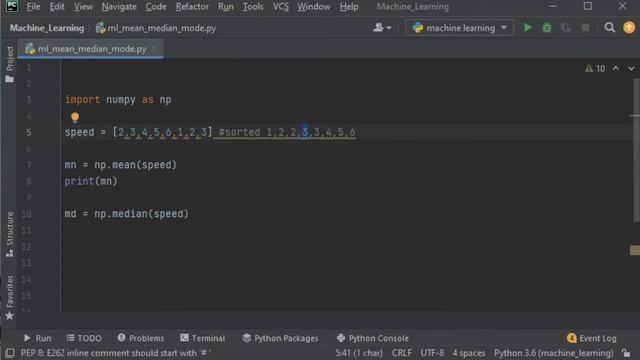The image size is (640, 360).
Task: Click the orange IDE update icon
Action: click(x=629, y=28)
